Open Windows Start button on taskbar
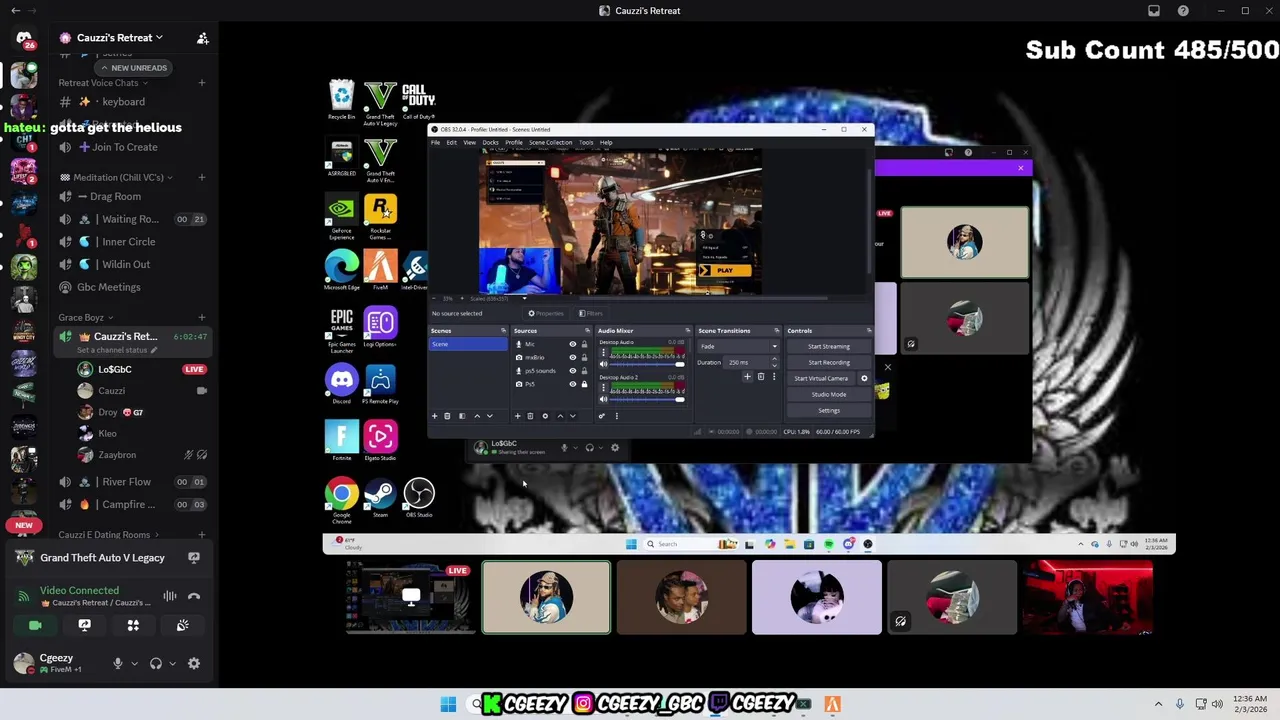1280x720 pixels. click(448, 704)
